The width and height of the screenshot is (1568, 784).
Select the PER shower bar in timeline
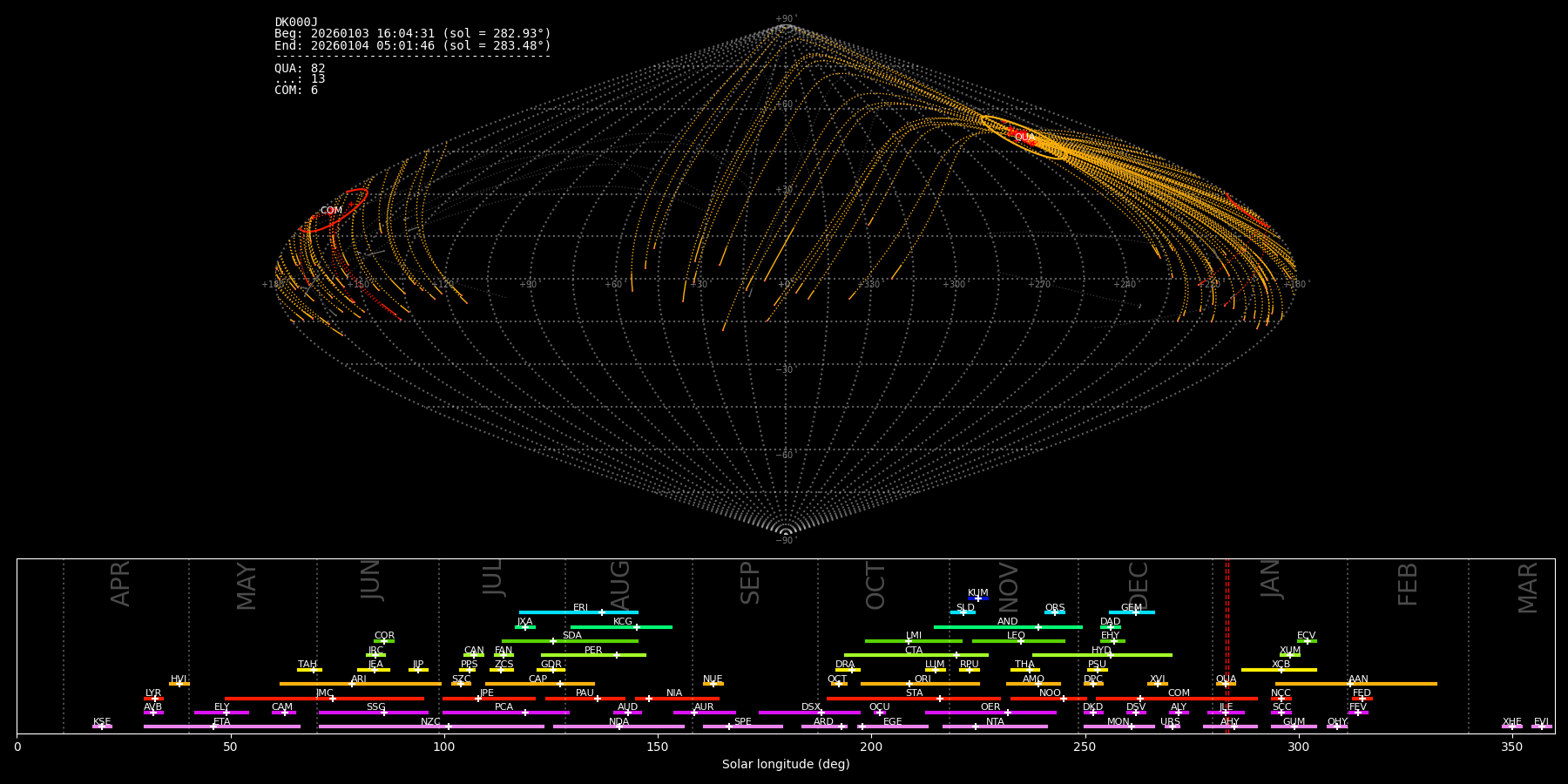593,655
